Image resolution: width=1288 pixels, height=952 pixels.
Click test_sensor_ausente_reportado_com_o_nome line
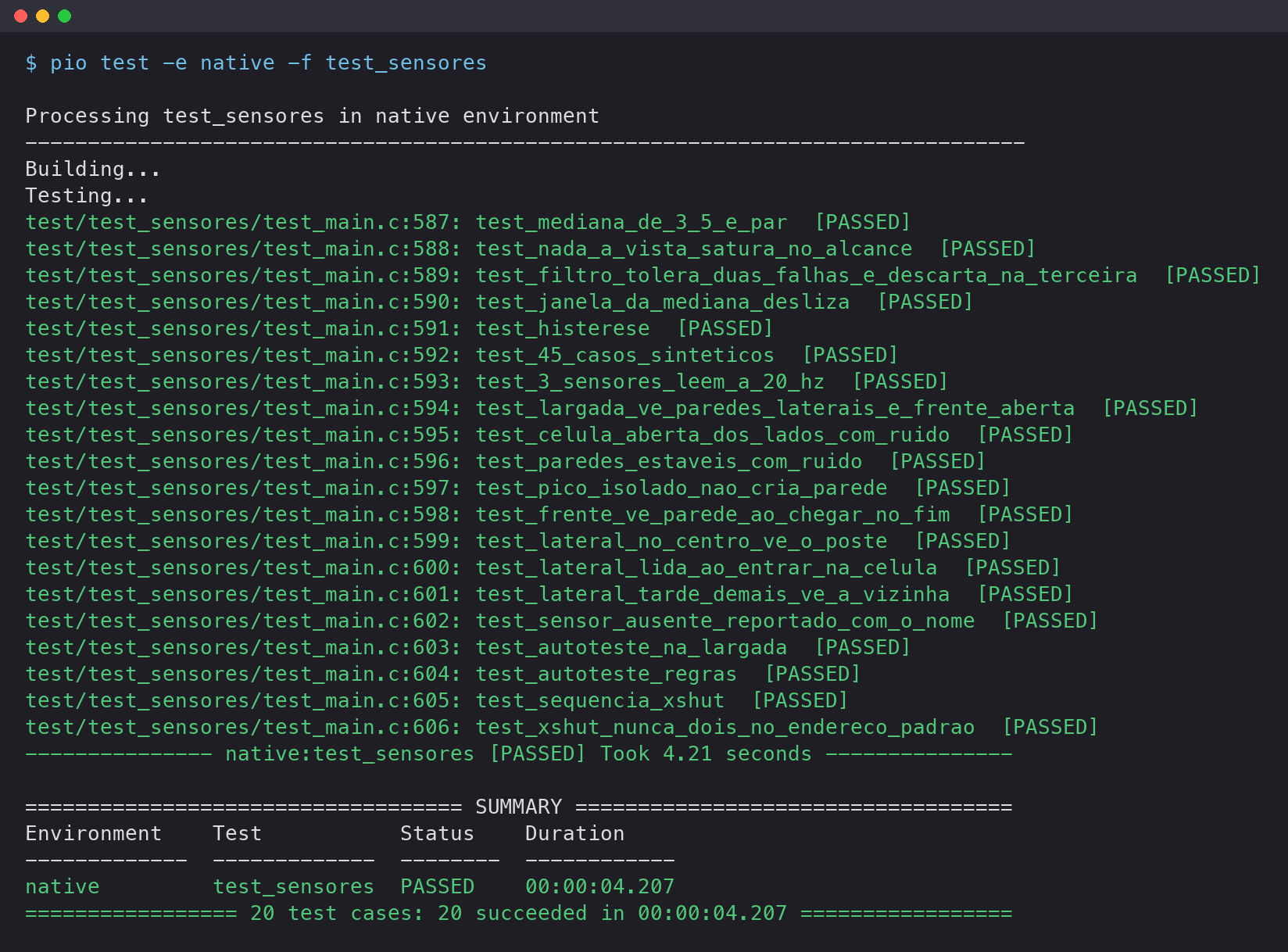tap(562, 621)
